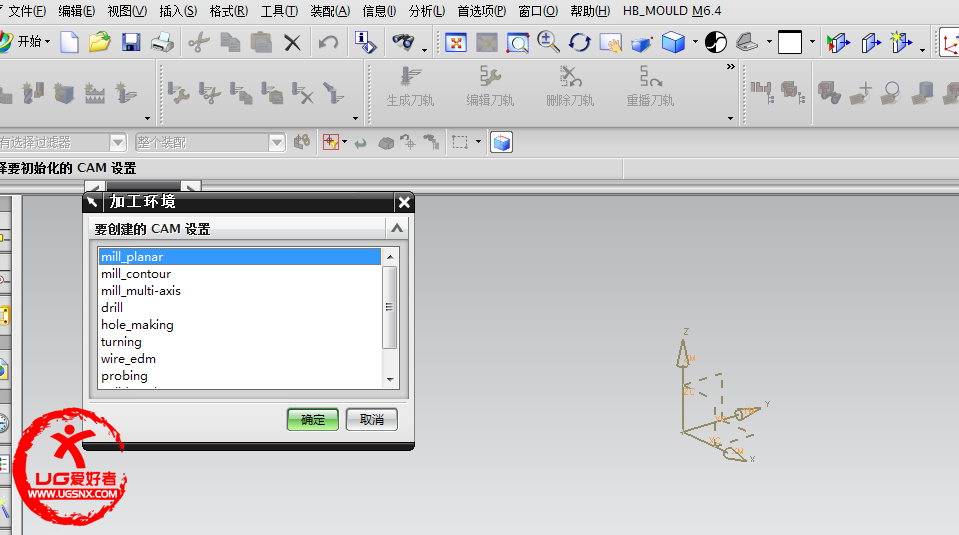Click the shaded cube rendering style icon
The height and width of the screenshot is (535, 959).
(x=673, y=42)
